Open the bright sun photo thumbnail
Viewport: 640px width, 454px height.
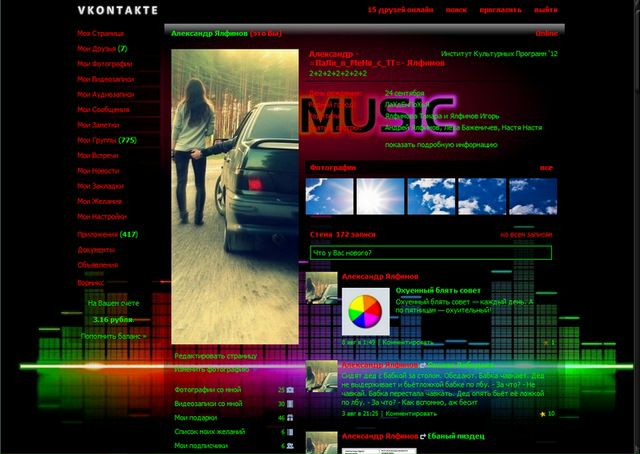coord(380,197)
